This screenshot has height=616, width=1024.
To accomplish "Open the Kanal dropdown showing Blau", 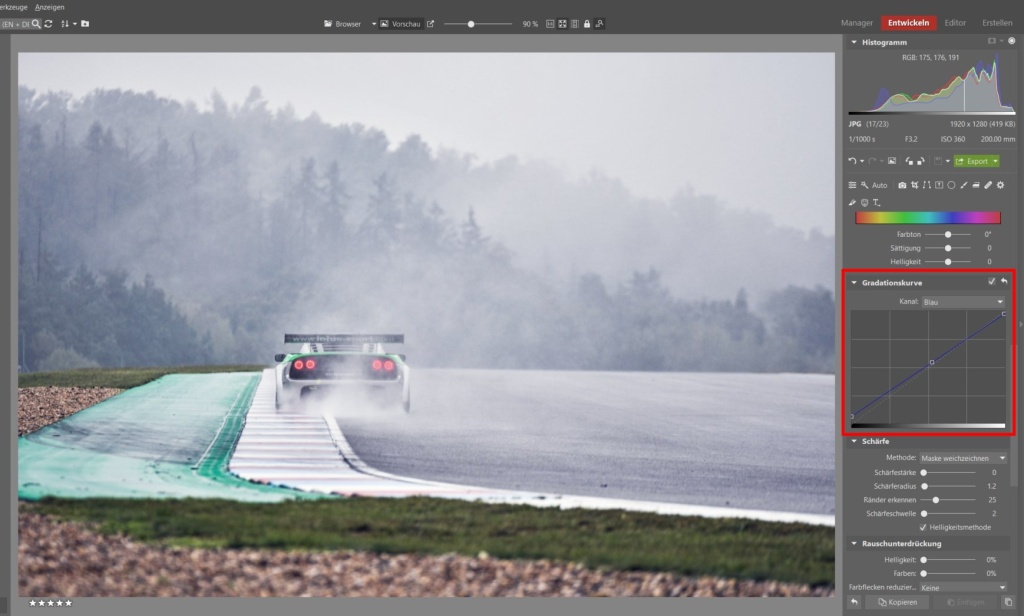I will 963,302.
